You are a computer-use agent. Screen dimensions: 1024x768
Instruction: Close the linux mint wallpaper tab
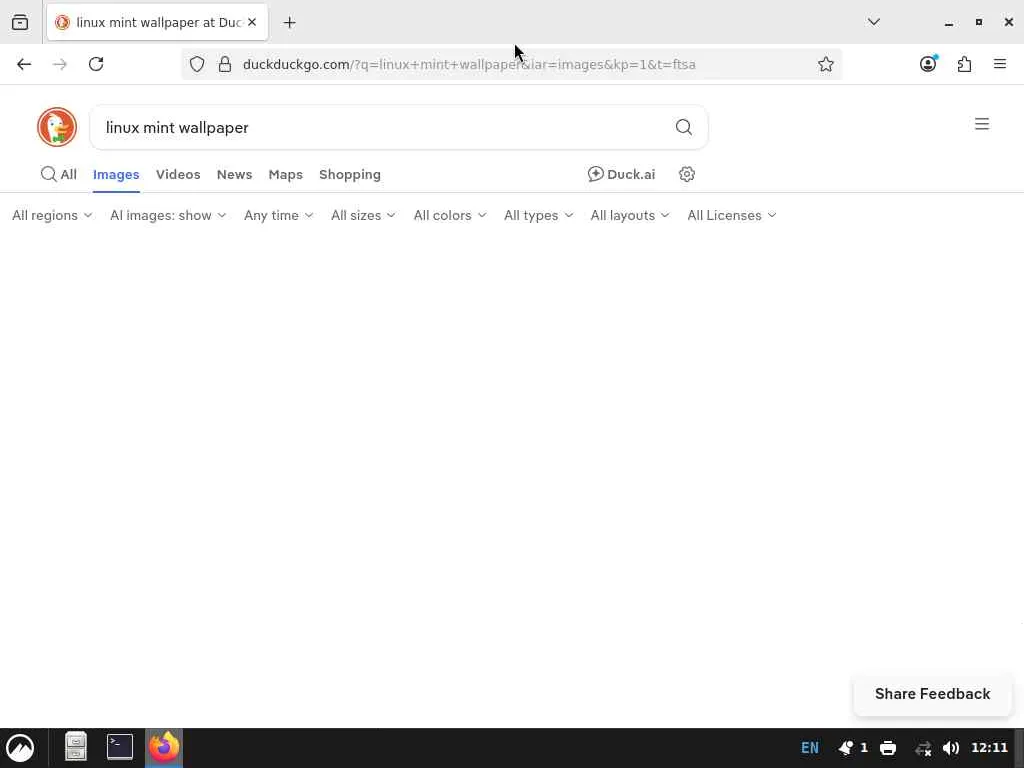point(252,22)
